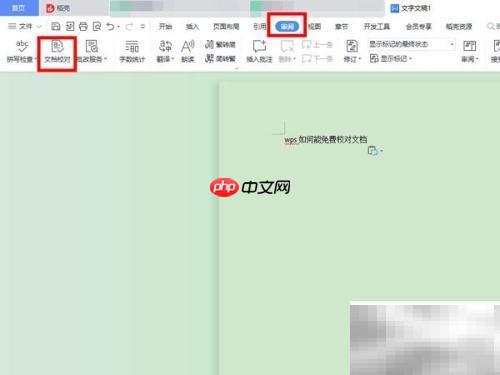The width and height of the screenshot is (500, 375).
Task: Click the paper review service (论文服务) icon
Action: coord(91,47)
